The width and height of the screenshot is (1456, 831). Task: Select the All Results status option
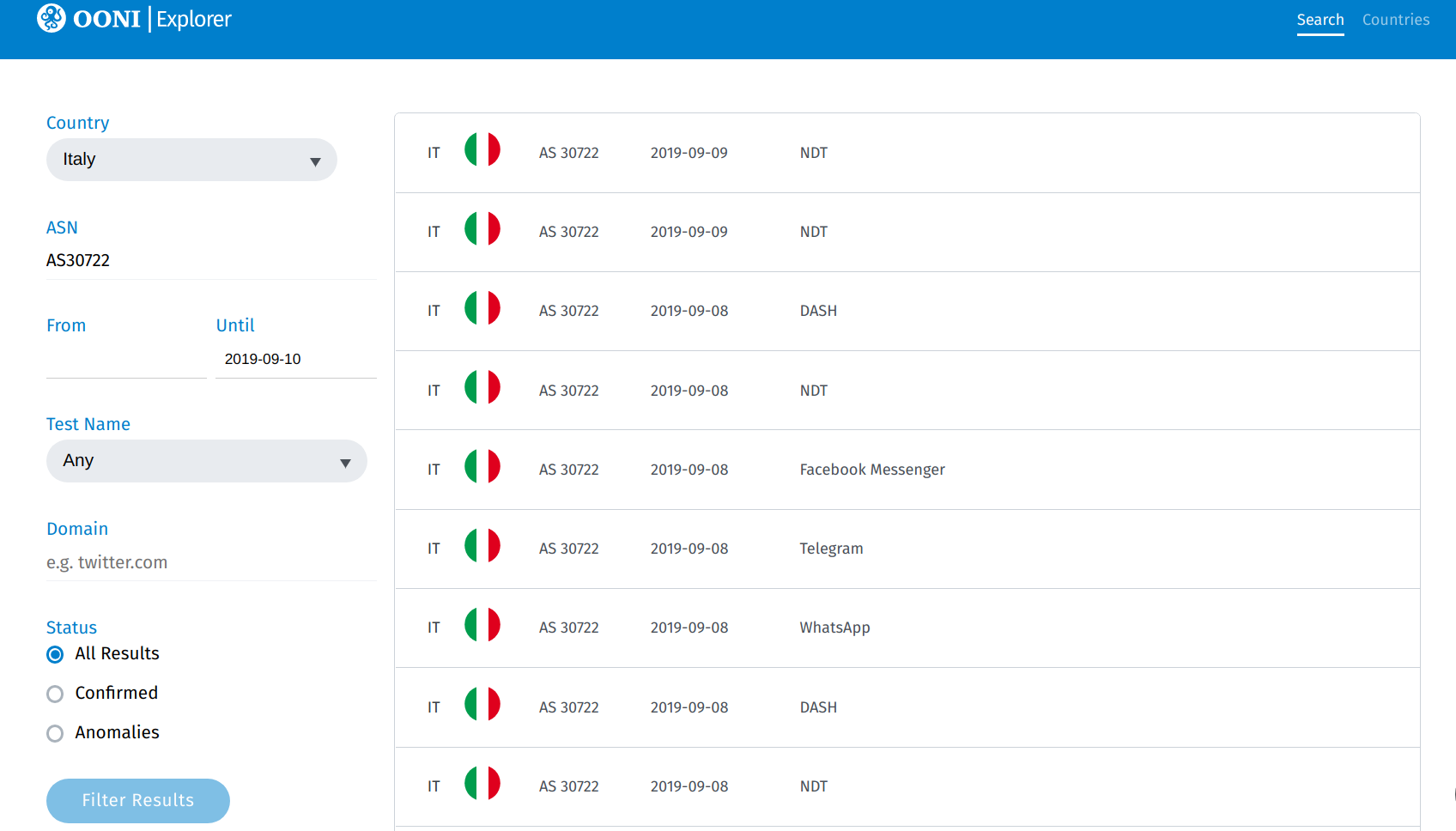pyautogui.click(x=55, y=654)
